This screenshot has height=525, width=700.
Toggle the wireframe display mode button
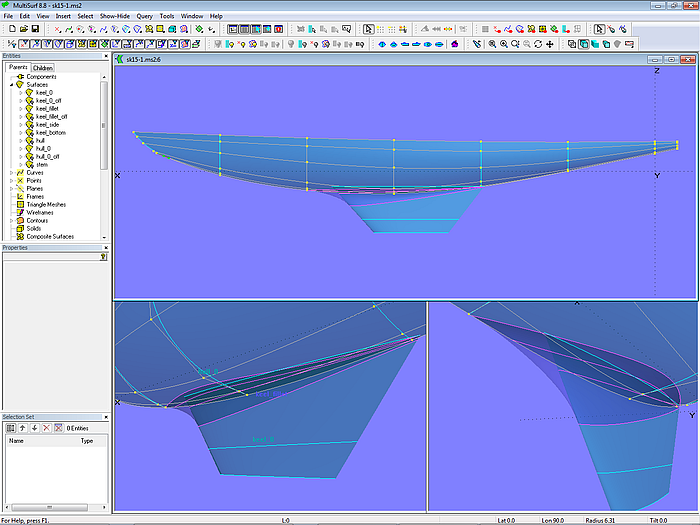pyautogui.click(x=572, y=44)
